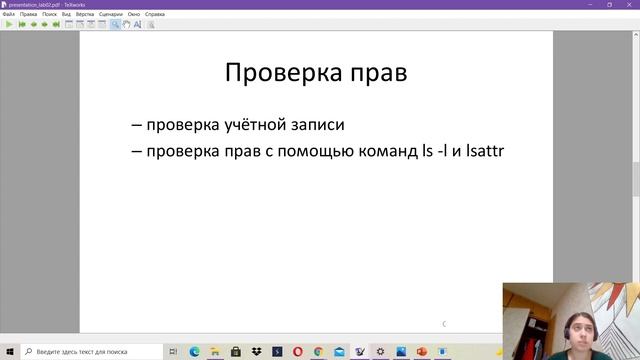
Task: Launch Google Chrome from the taskbar
Action: 318,351
